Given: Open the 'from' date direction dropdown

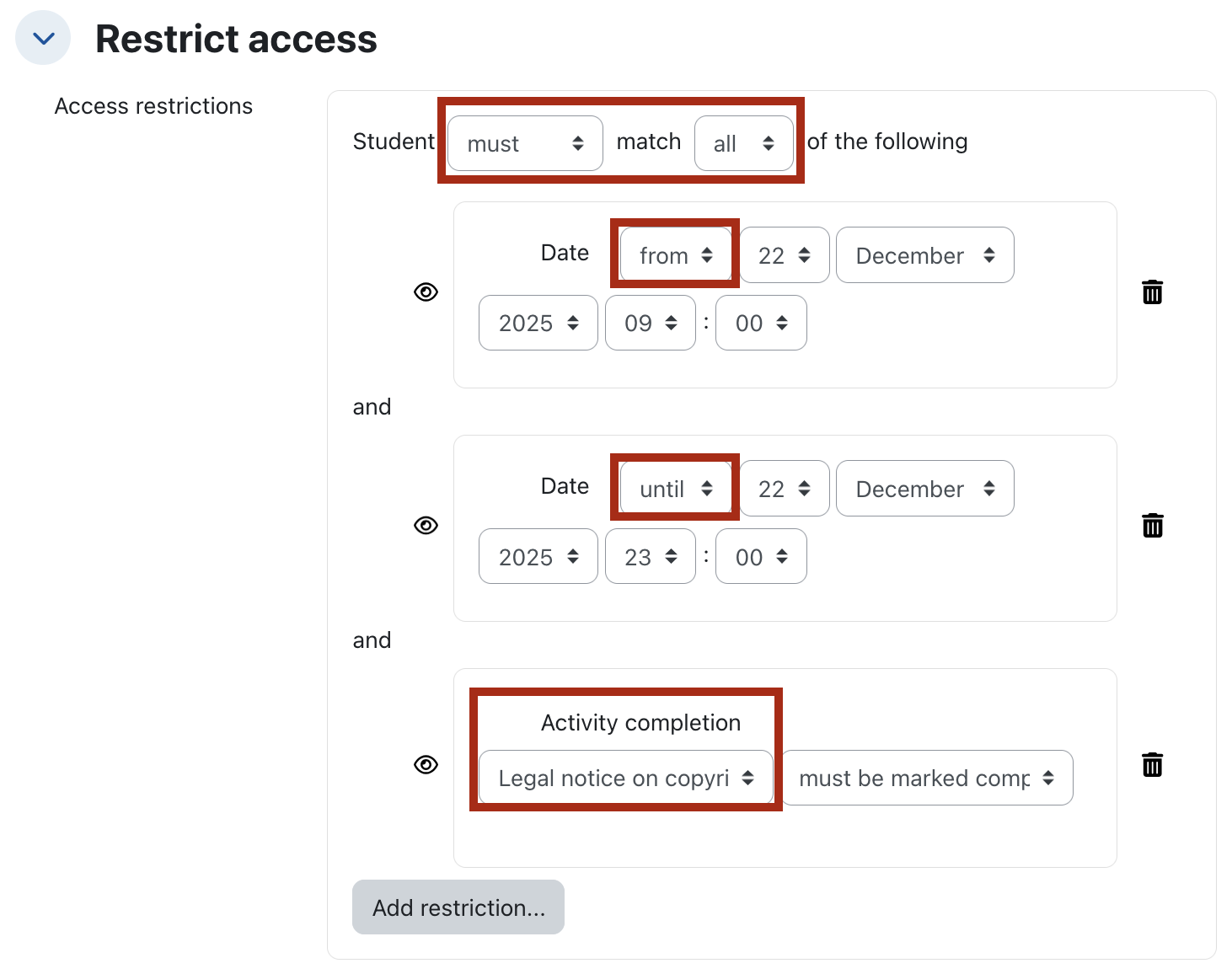Looking at the screenshot, I should tap(675, 255).
